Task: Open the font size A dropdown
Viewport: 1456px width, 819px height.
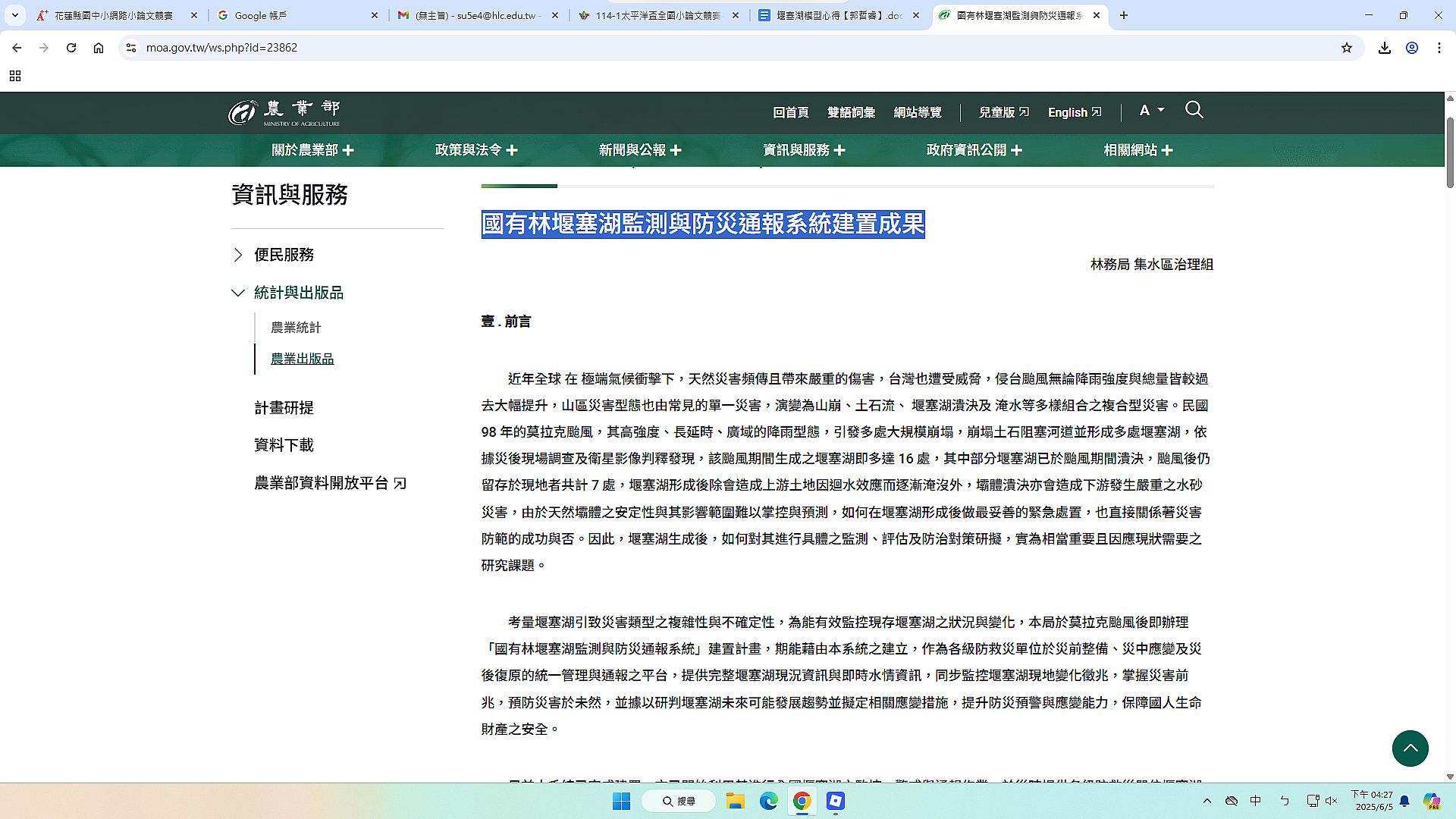Action: (x=1150, y=111)
